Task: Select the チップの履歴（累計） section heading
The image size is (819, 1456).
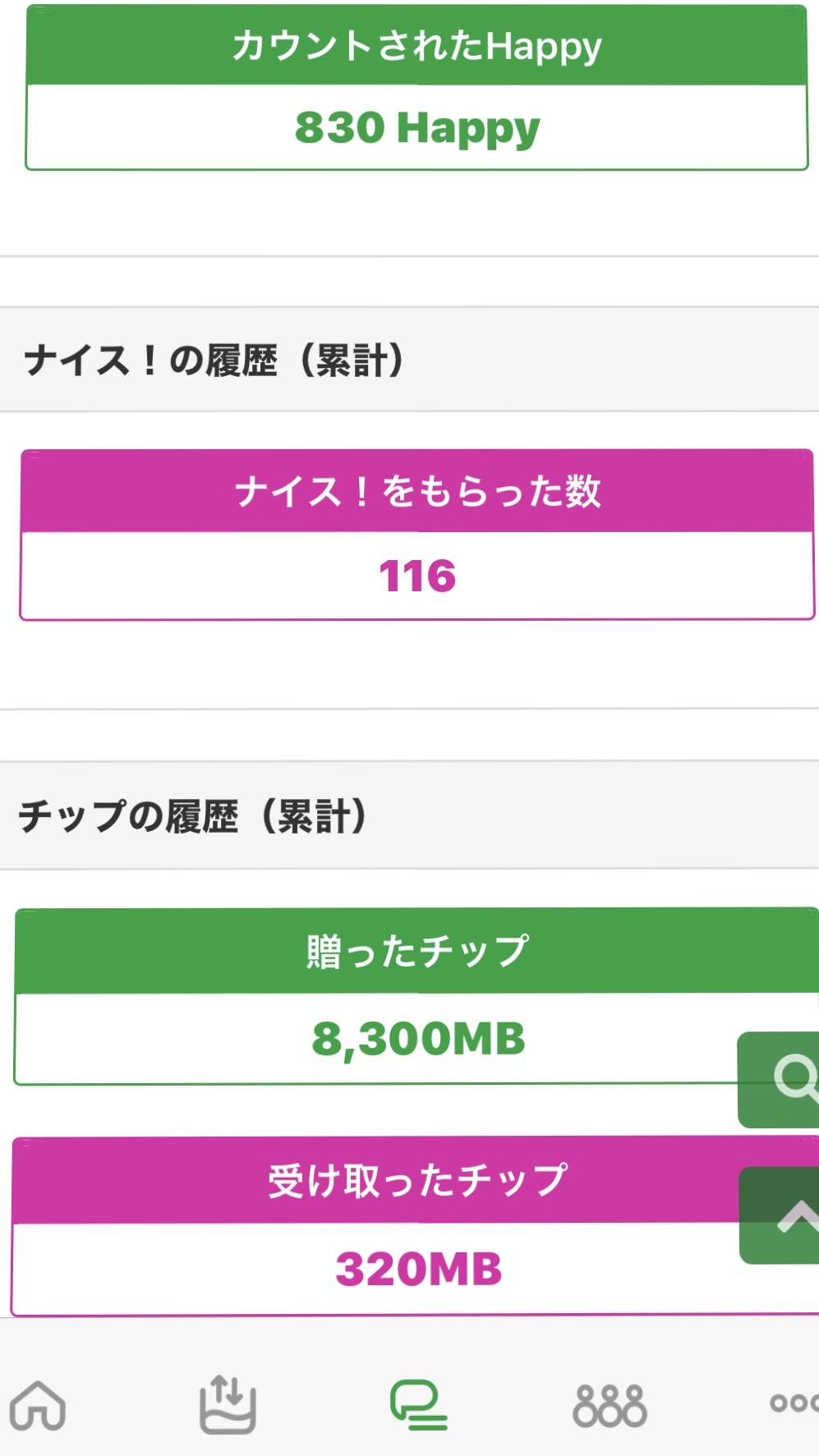Action: [x=192, y=815]
